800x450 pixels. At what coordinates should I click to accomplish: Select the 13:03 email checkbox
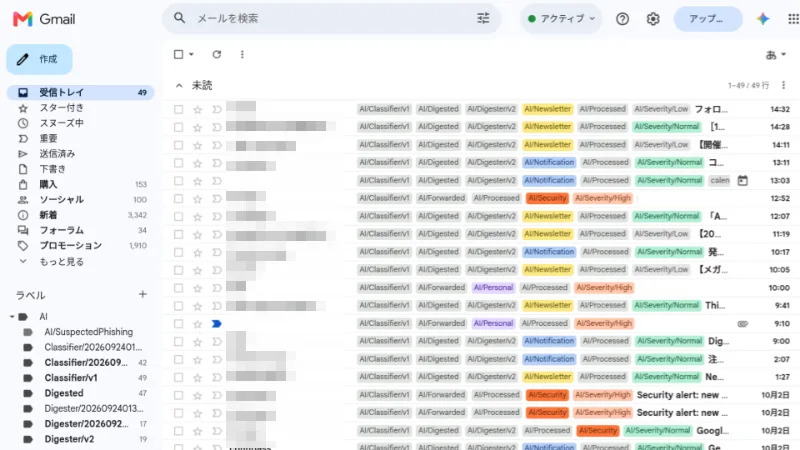click(178, 181)
